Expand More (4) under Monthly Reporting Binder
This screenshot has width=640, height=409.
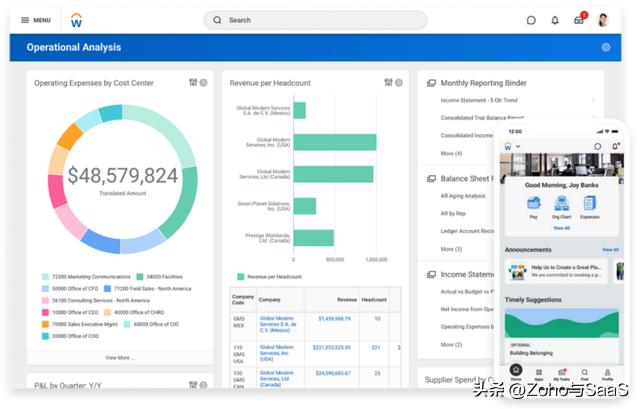452,153
